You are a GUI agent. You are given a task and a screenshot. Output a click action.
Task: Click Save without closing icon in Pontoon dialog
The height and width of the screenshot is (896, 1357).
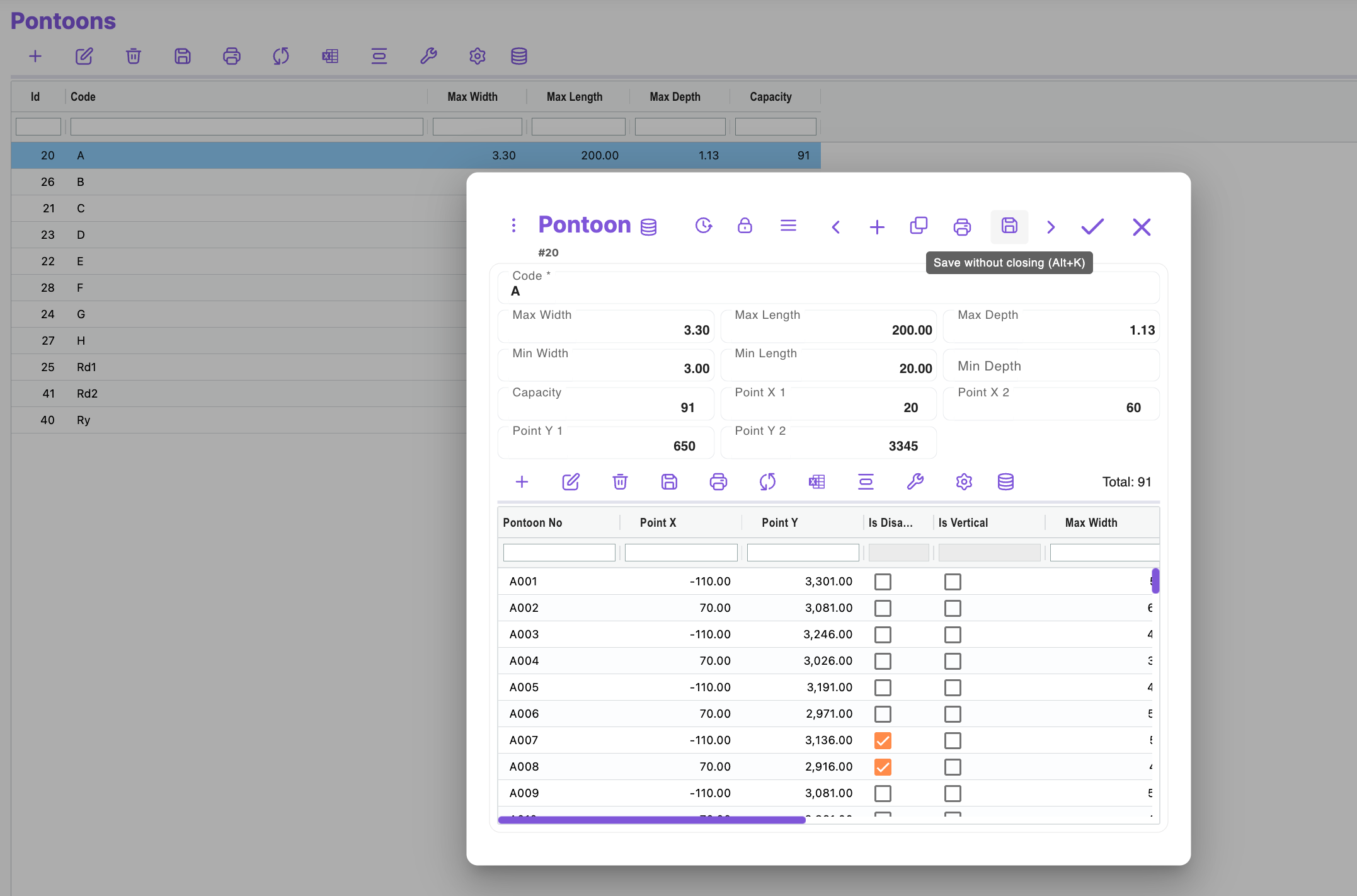1009,226
